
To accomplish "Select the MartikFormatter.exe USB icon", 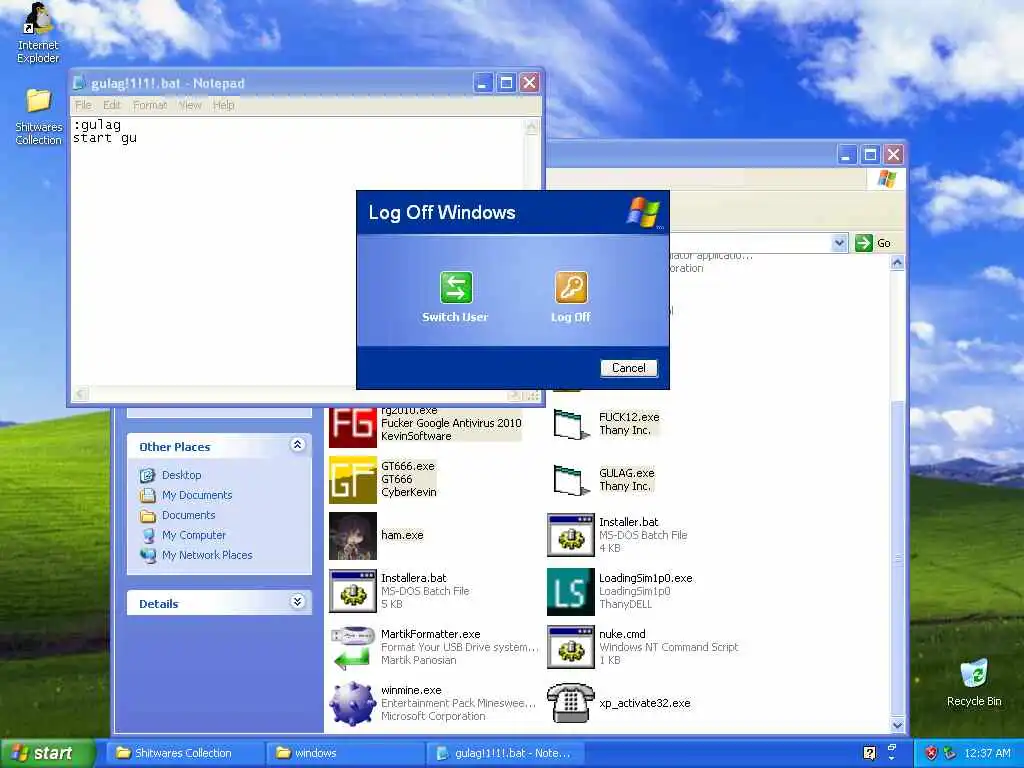I will pos(353,648).
